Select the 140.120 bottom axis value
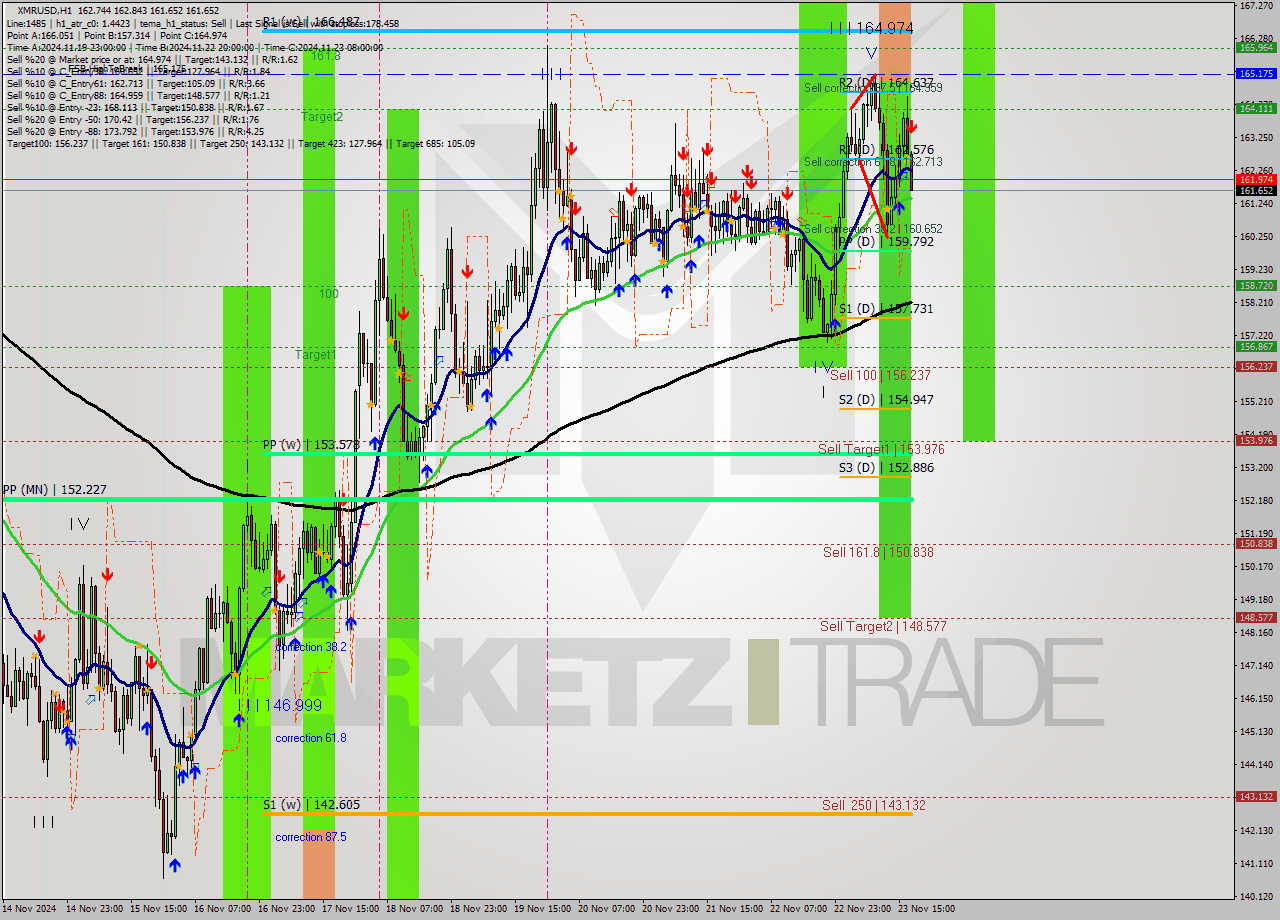1280x920 pixels. click(x=1256, y=896)
